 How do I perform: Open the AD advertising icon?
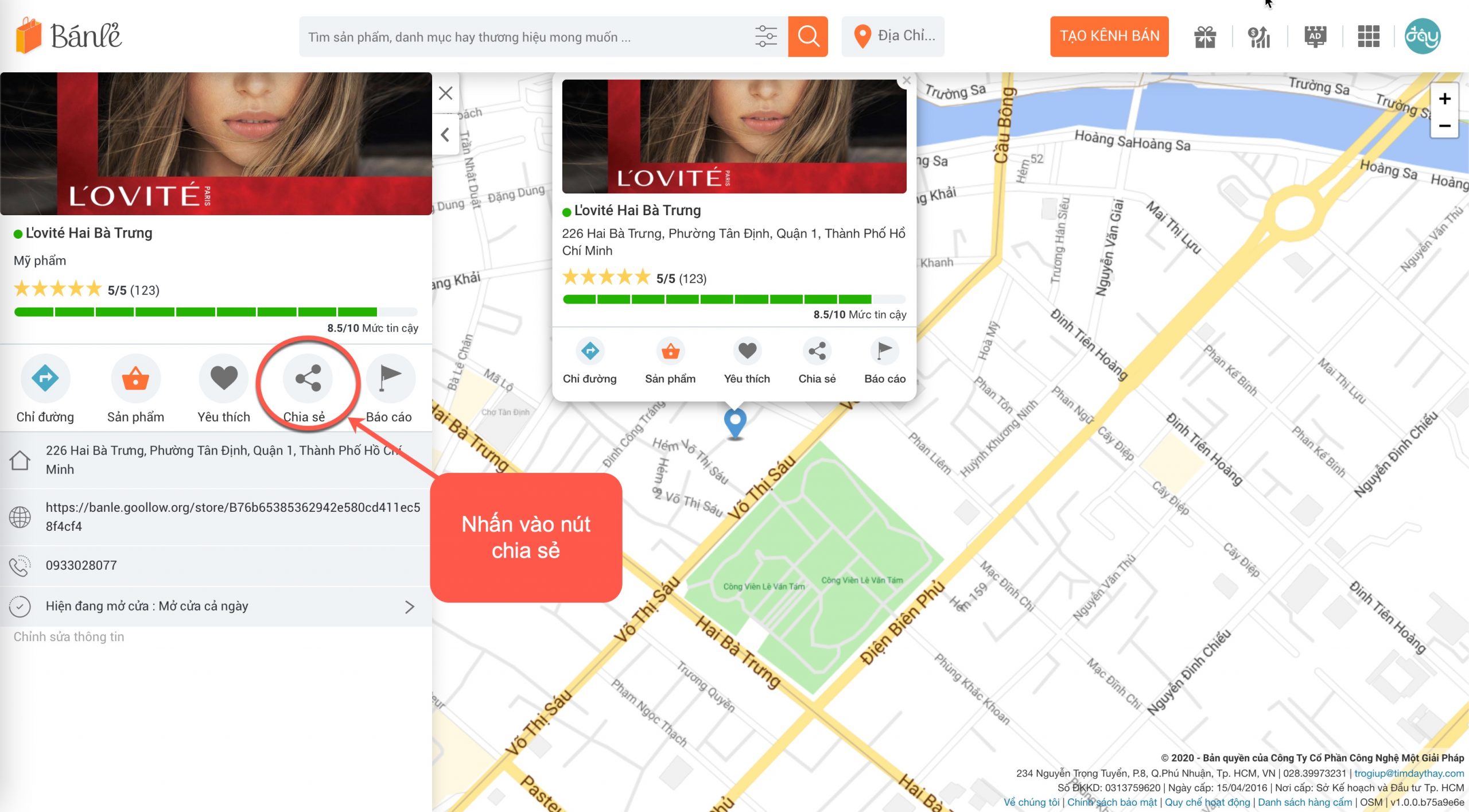coord(1315,37)
